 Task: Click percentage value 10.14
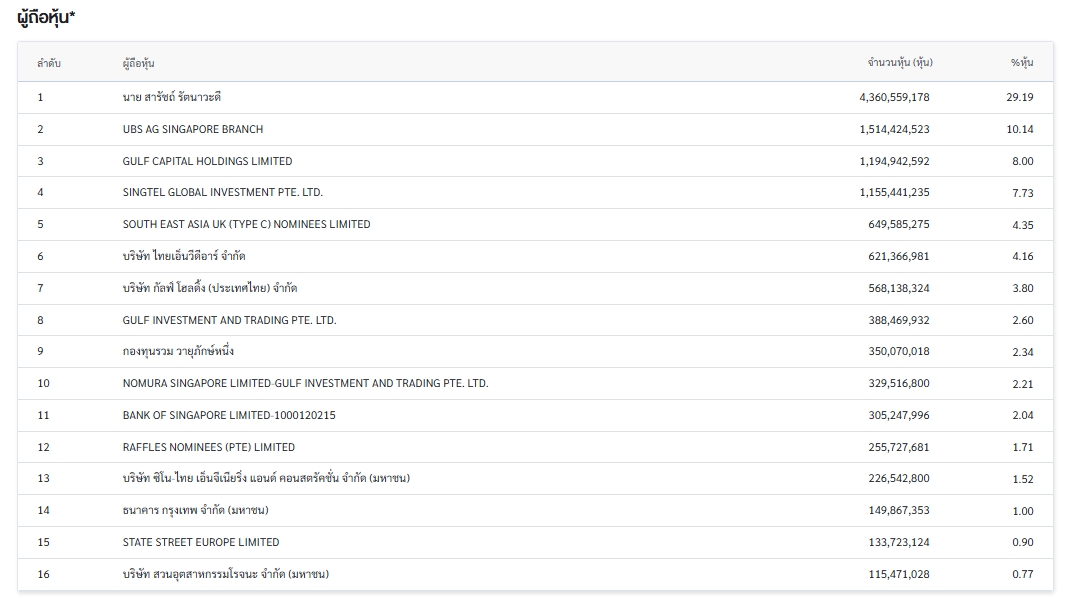[x=1020, y=129]
